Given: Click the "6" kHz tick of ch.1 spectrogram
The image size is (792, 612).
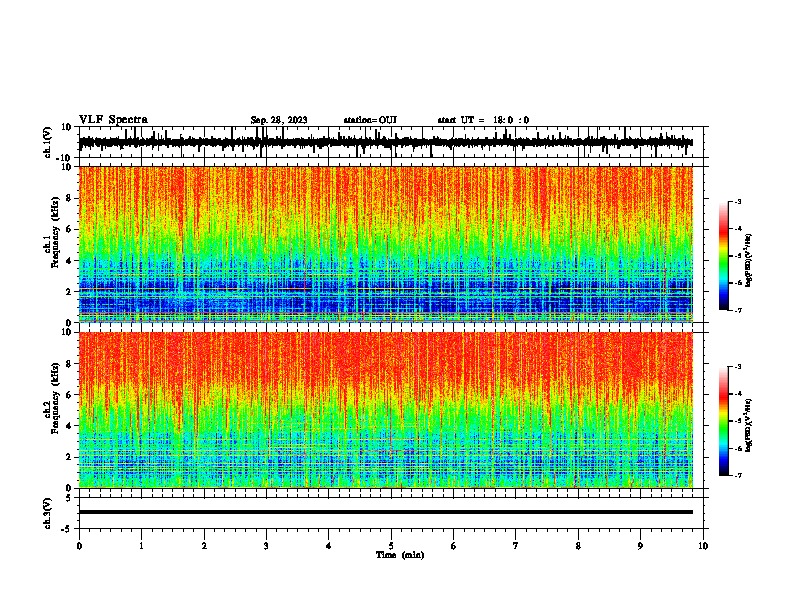Looking at the screenshot, I should click(x=69, y=229).
